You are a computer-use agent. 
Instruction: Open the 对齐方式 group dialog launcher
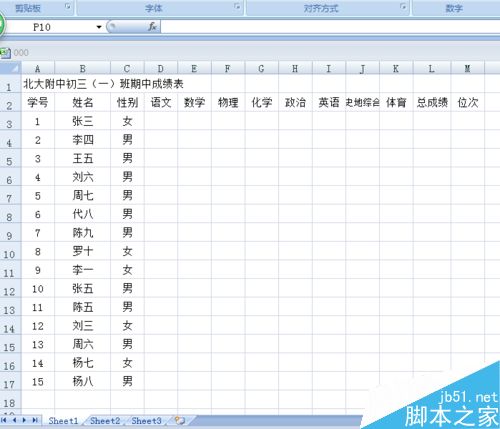[x=403, y=6]
